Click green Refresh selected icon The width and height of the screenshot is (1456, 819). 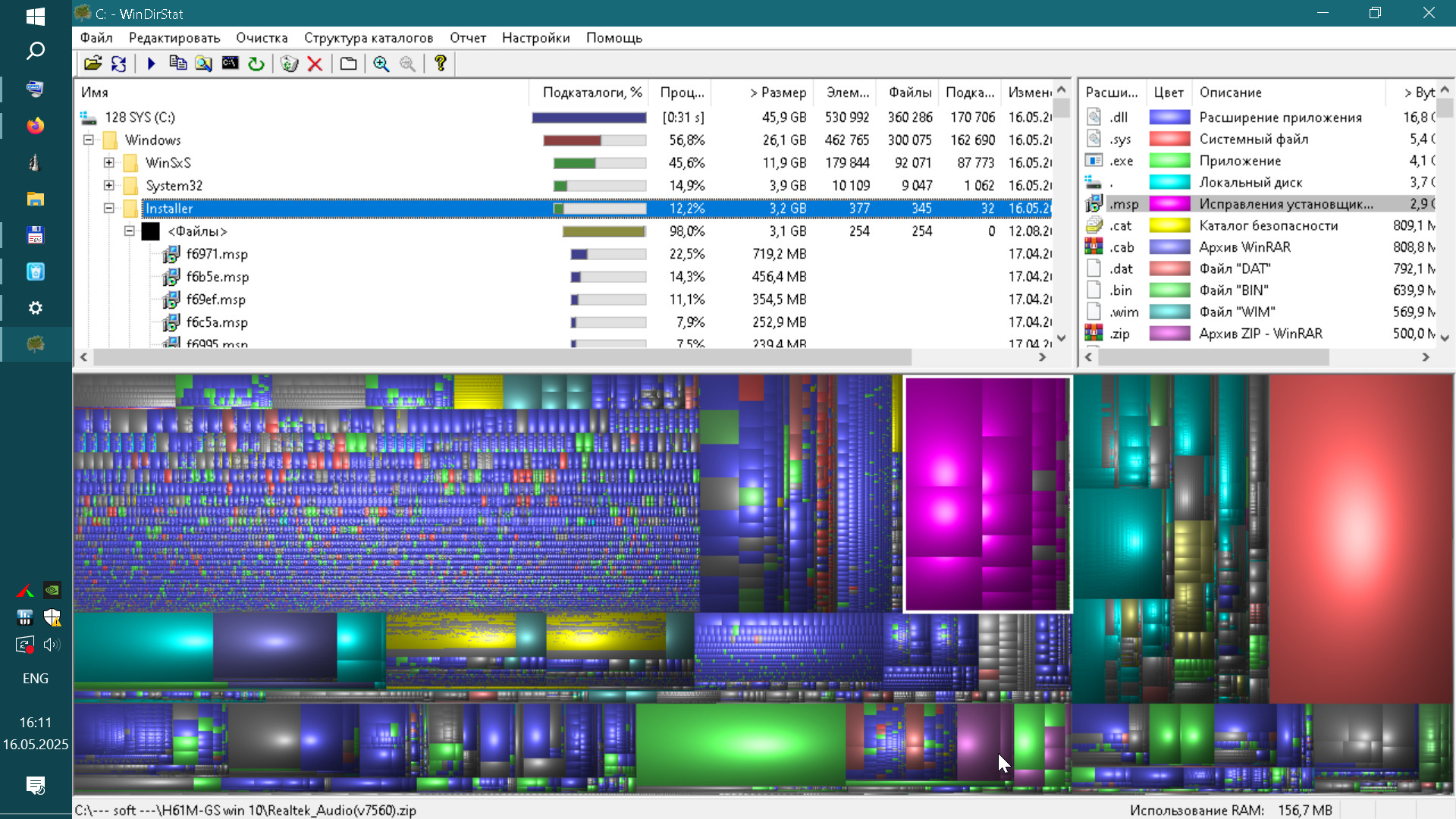pos(256,64)
